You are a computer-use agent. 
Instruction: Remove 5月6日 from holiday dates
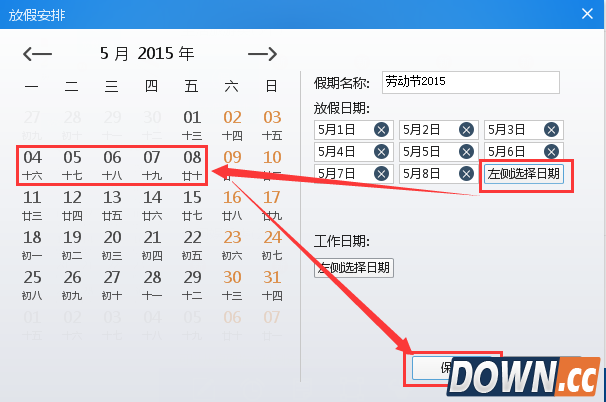(550, 152)
